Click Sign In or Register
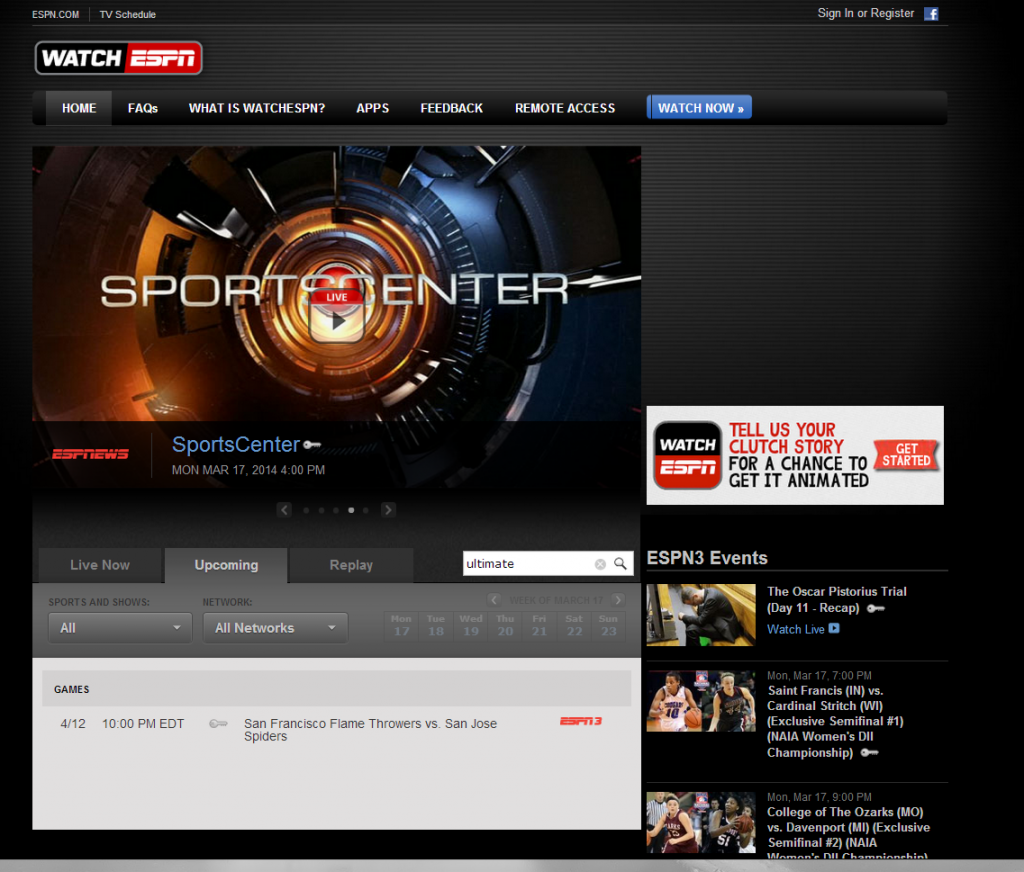This screenshot has width=1024, height=872. click(x=865, y=13)
